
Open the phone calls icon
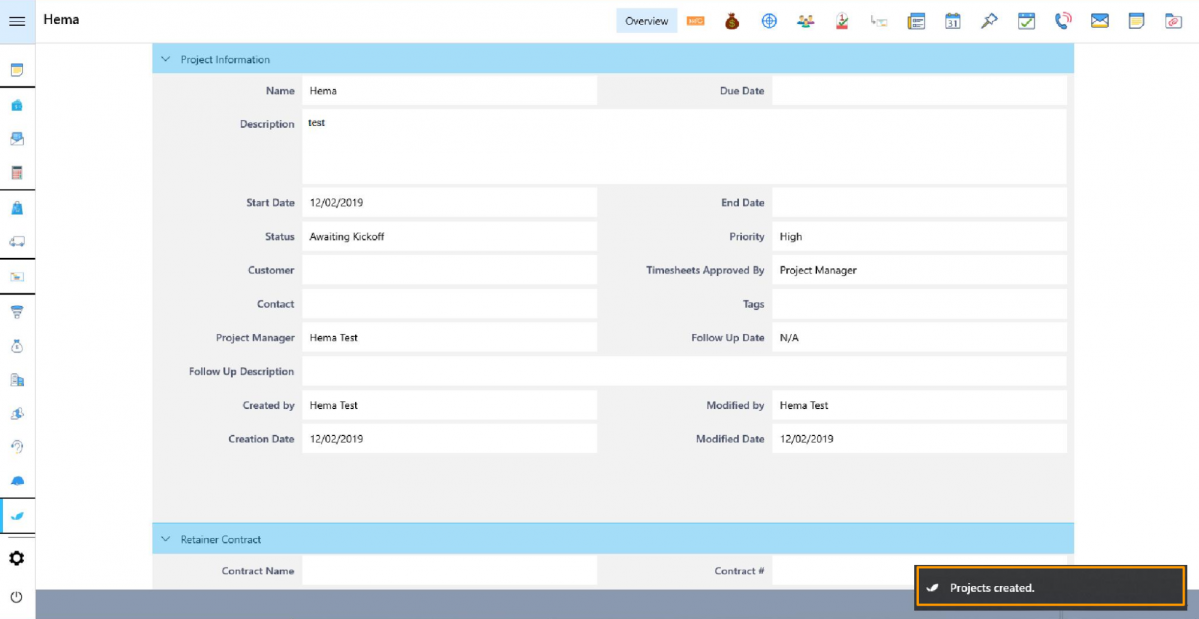[1063, 21]
